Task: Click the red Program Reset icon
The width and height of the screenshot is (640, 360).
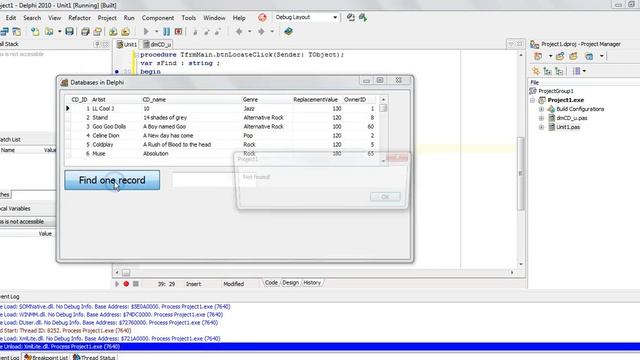Action: click(178, 31)
